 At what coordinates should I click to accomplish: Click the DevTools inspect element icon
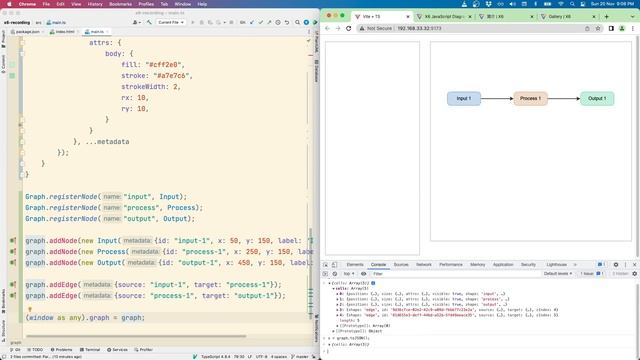pos(326,265)
